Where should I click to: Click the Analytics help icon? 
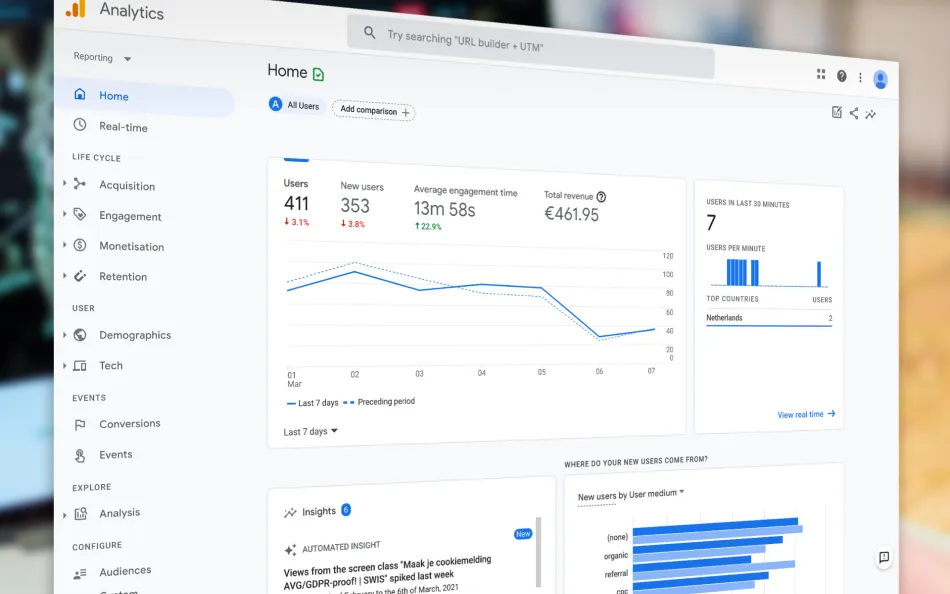841,76
